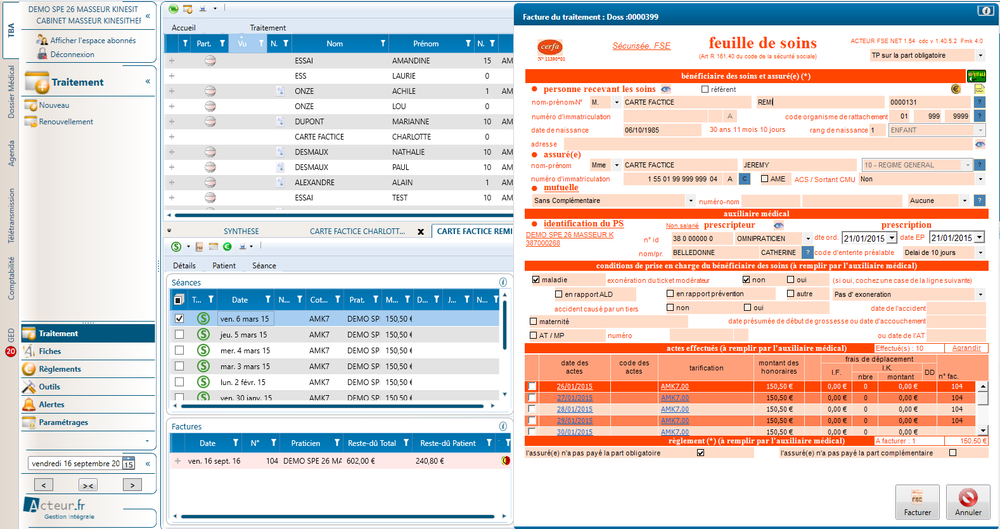The image size is (1000, 529).
Task: Click the calendar icon beside the date field
Action: tap(128, 464)
